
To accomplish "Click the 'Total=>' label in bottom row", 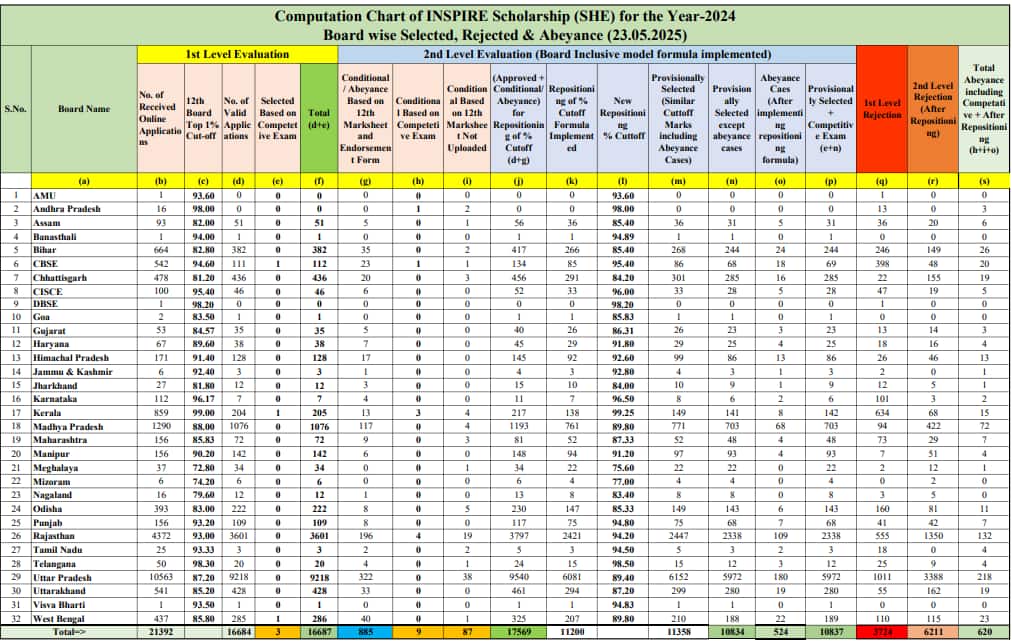I will [68, 632].
